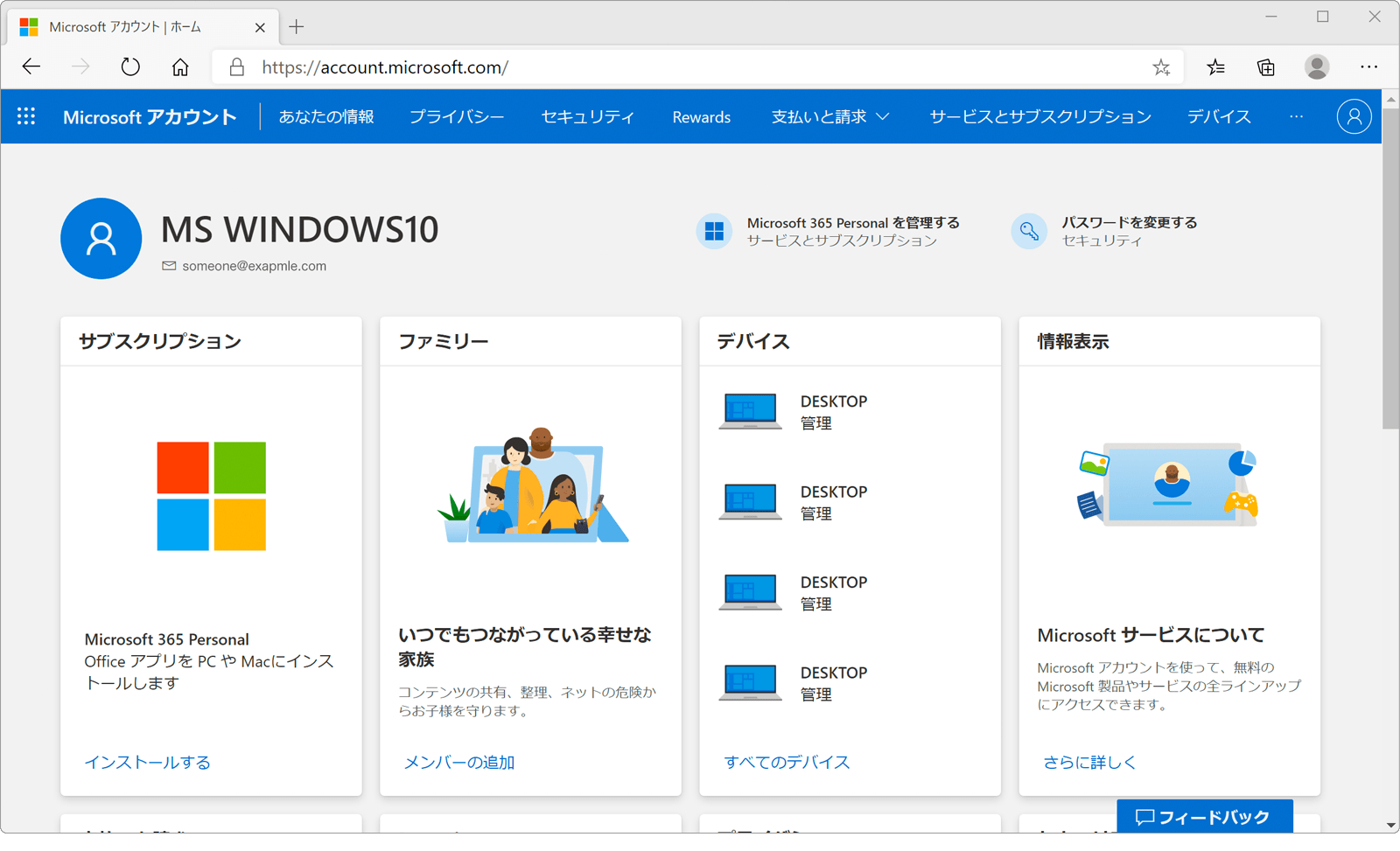Click the Microsoft アカウント header title
This screenshot has width=1400, height=851.
pos(150,116)
